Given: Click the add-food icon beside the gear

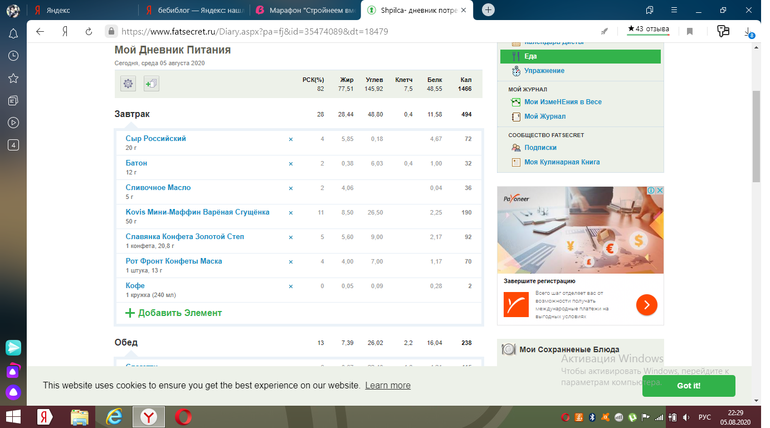Looking at the screenshot, I should [151, 83].
